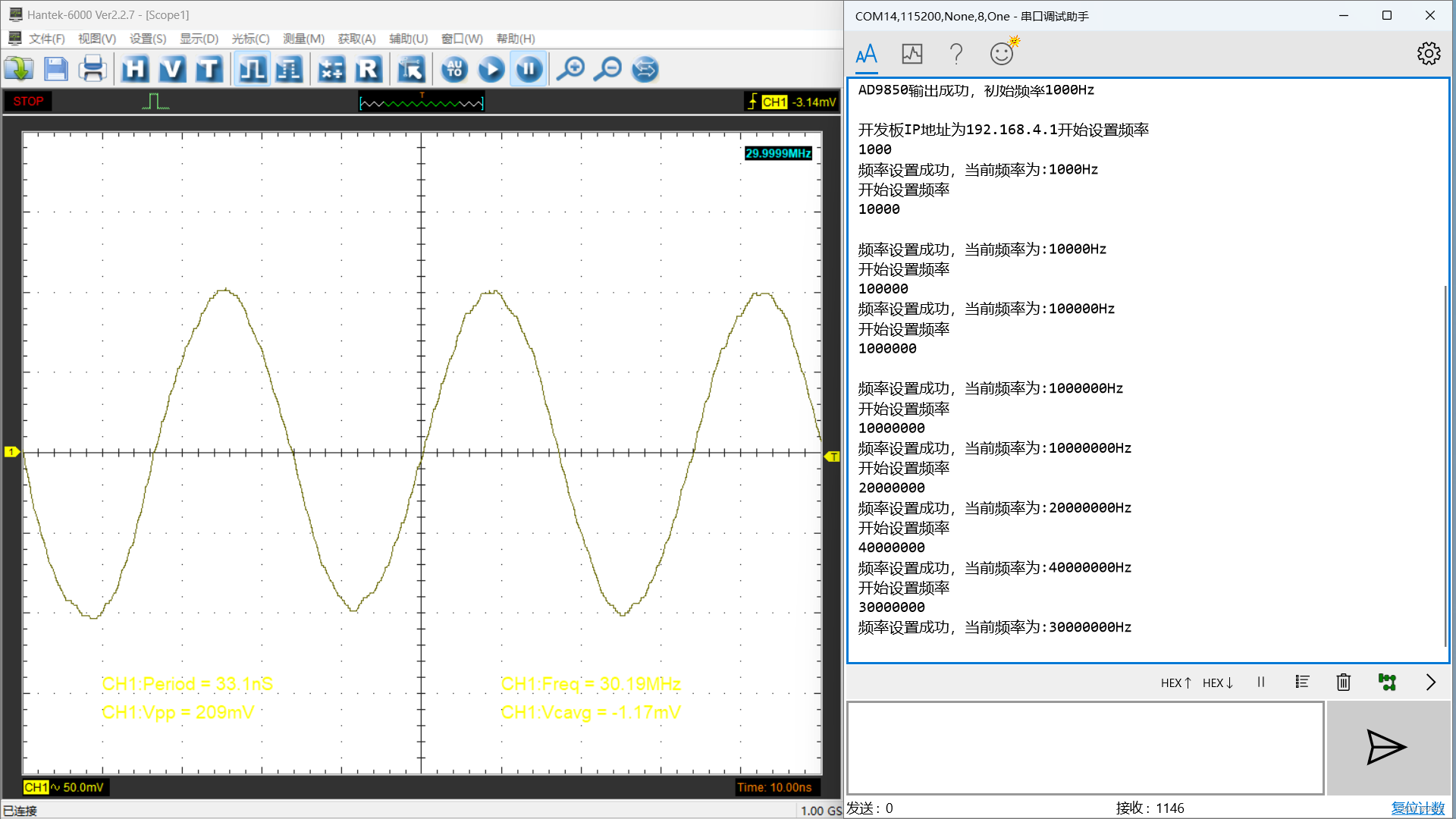
Task: Toggle HEX send mode
Action: click(x=1176, y=682)
